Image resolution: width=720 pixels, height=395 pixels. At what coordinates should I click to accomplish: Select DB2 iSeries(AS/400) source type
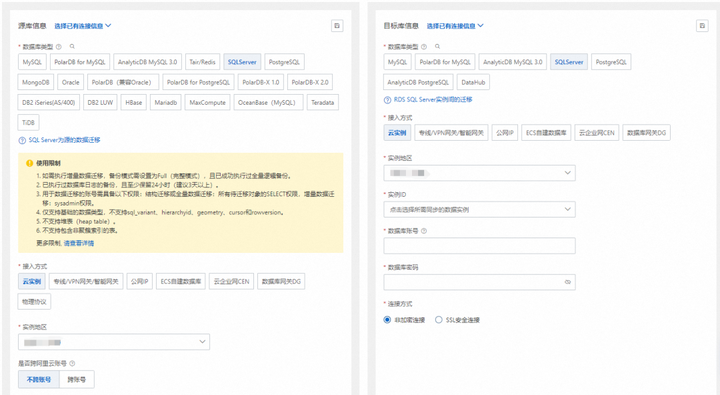pyautogui.click(x=49, y=102)
